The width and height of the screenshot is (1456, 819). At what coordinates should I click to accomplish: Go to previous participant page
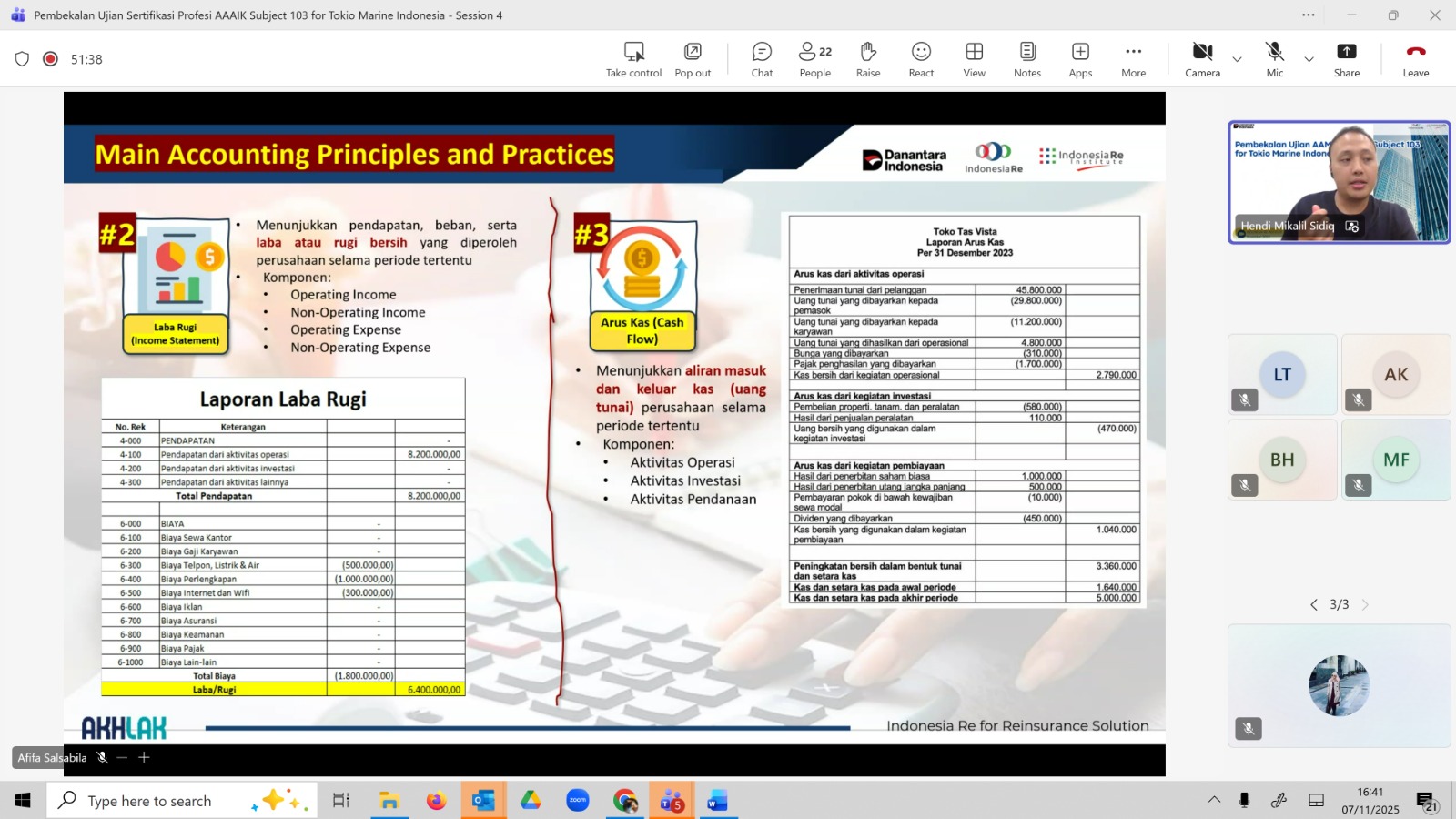(1313, 604)
